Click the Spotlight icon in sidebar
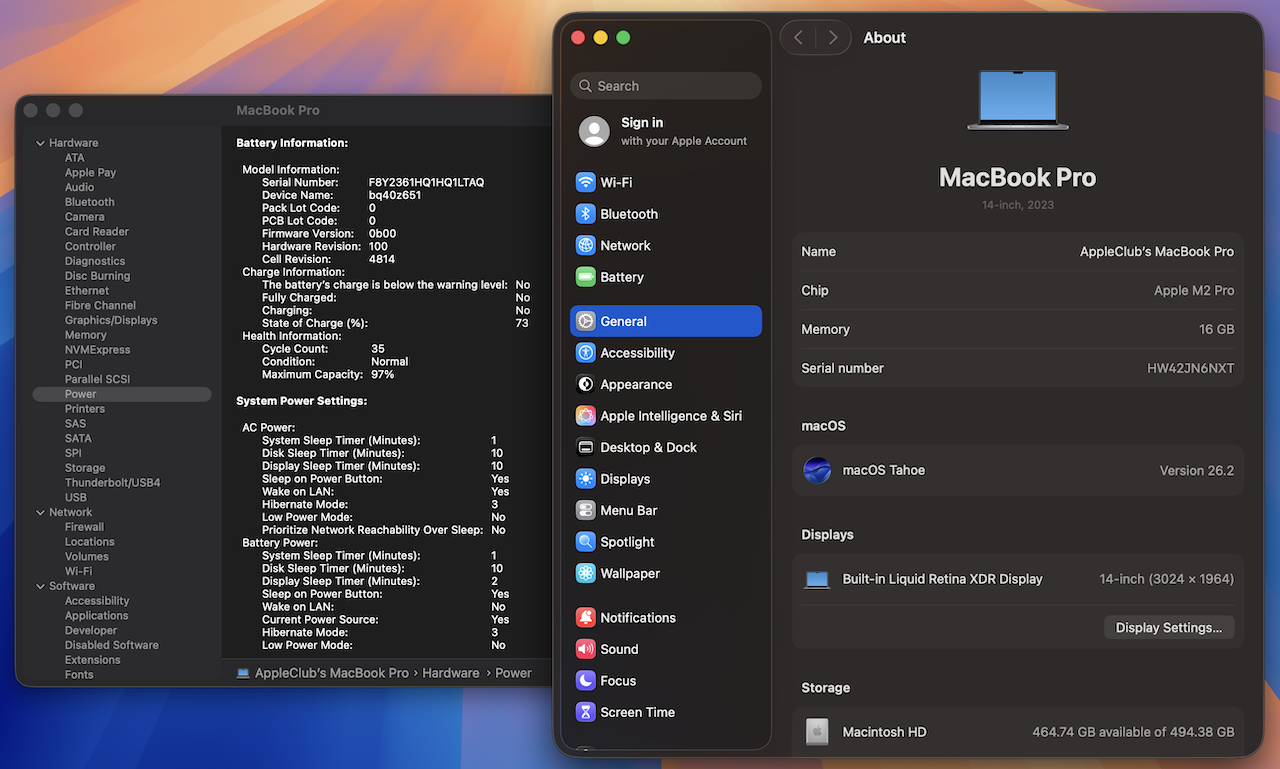This screenshot has height=769, width=1280. pos(585,542)
